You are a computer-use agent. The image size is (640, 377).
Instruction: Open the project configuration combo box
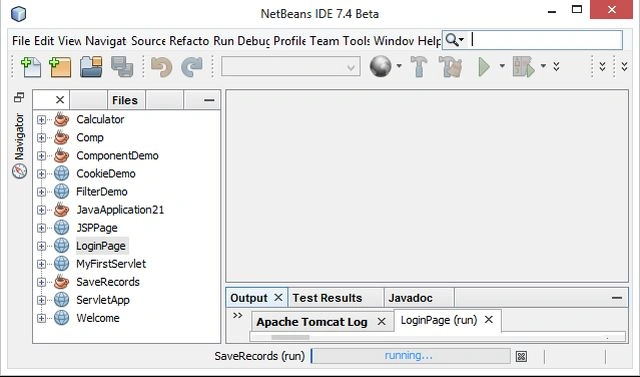click(291, 66)
